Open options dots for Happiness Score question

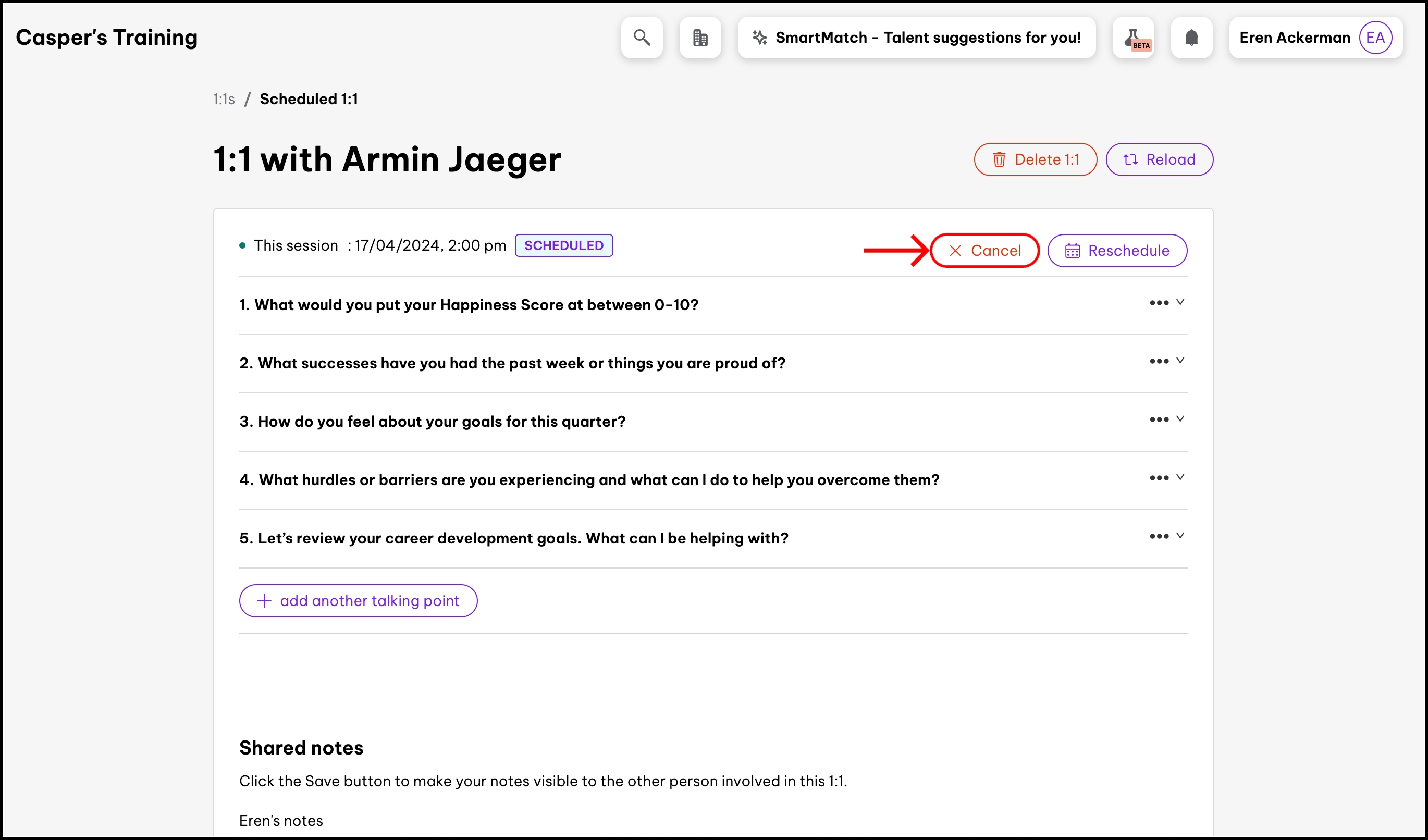1158,303
